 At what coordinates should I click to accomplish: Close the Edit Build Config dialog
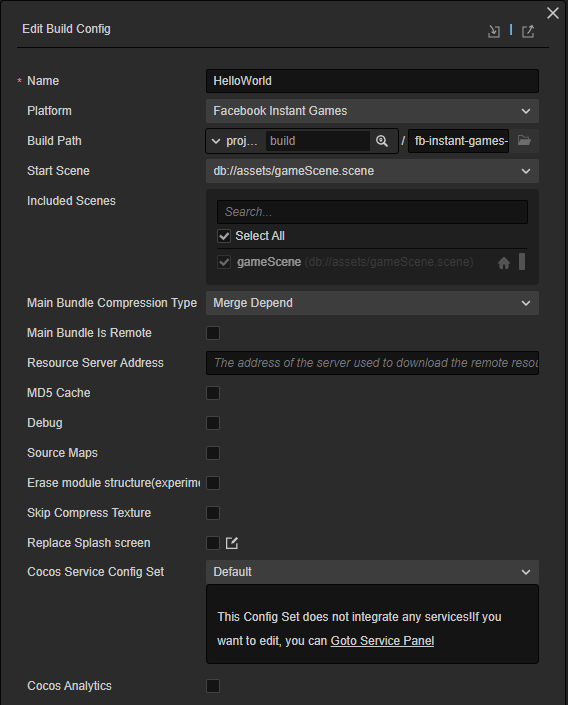[553, 13]
